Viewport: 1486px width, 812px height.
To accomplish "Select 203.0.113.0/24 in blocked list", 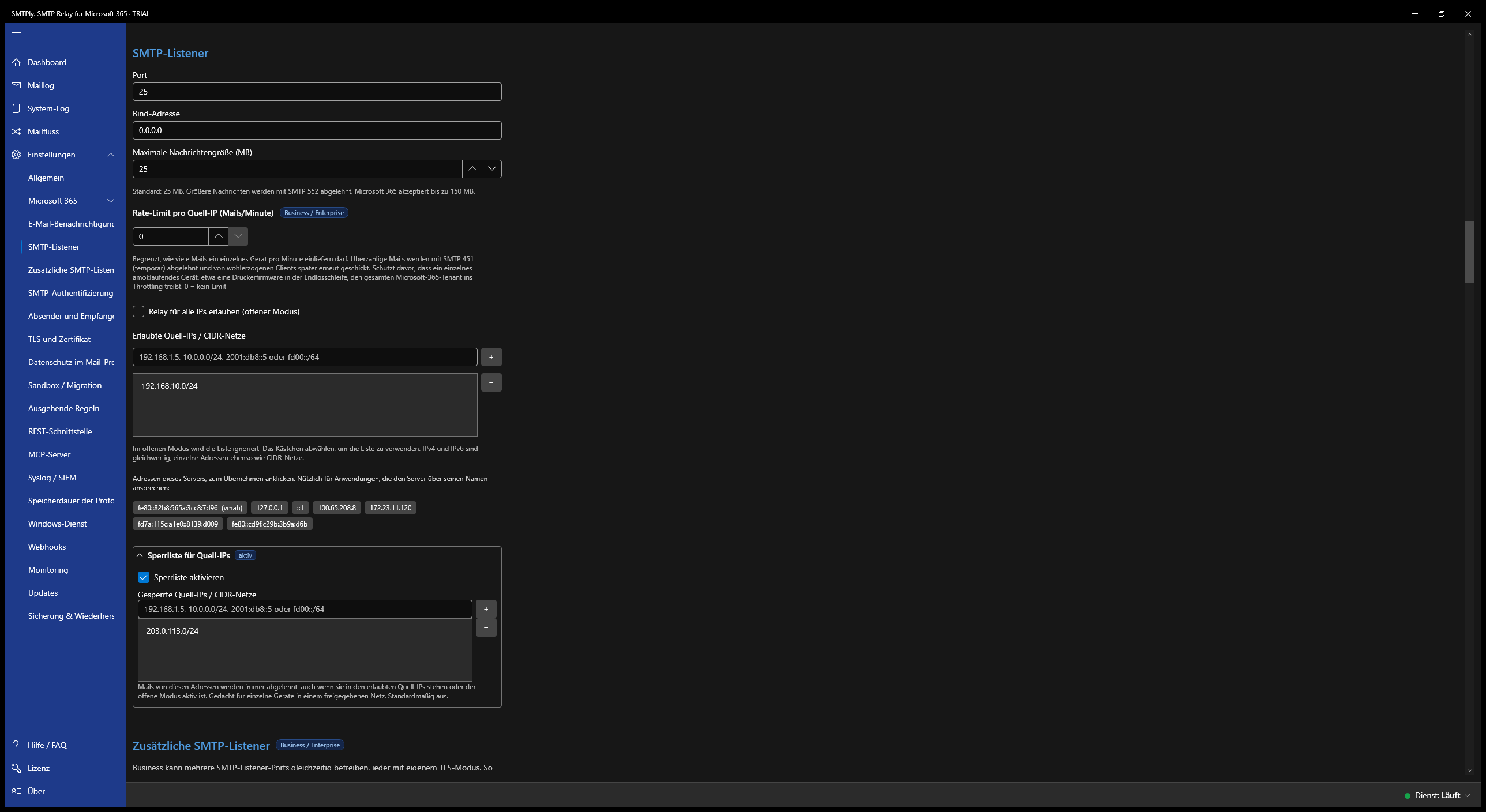I will (x=305, y=631).
